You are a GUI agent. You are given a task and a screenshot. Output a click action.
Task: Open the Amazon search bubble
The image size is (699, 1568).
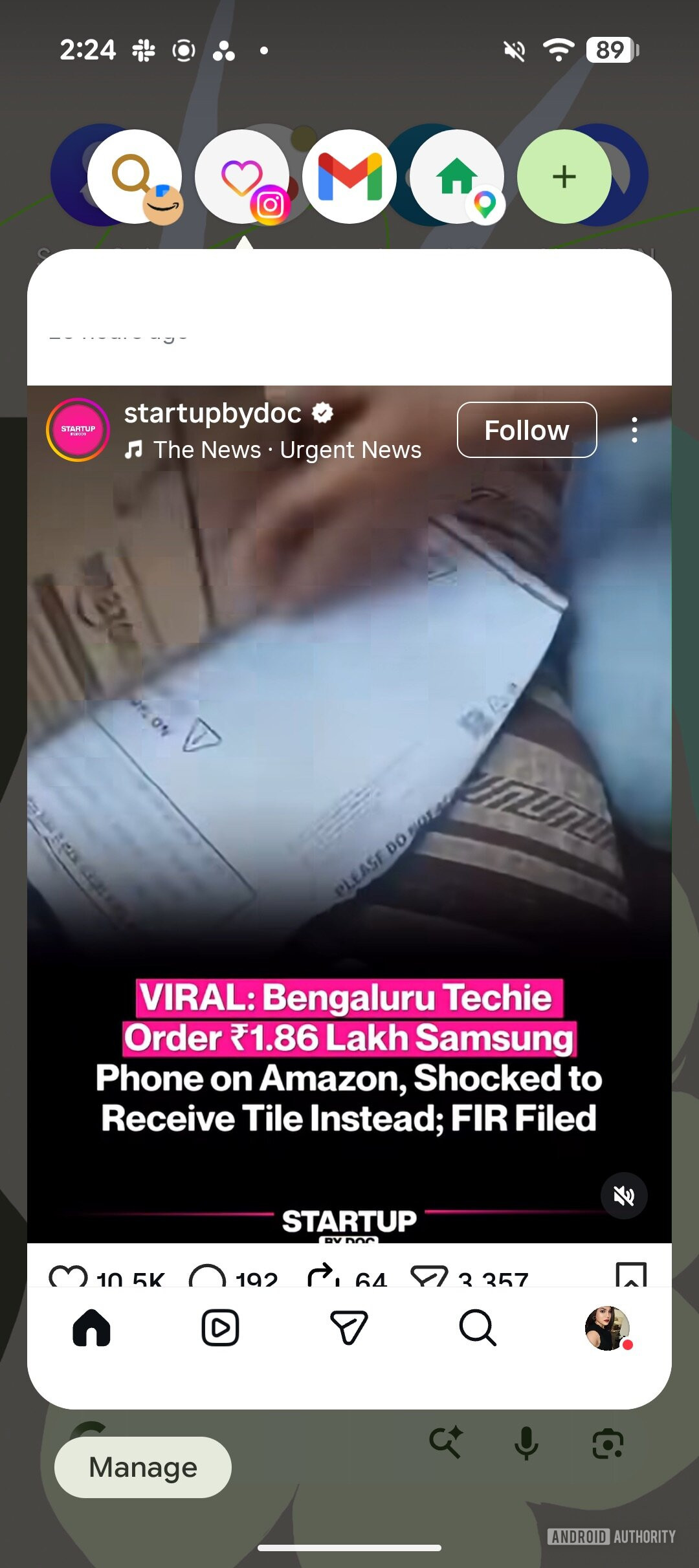pyautogui.click(x=135, y=177)
